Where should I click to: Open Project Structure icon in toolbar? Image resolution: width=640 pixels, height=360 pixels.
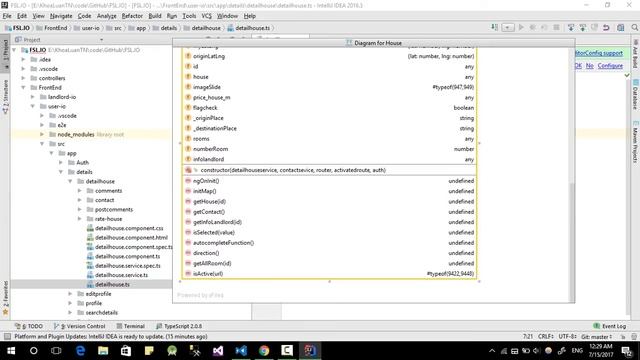[x=620, y=27]
